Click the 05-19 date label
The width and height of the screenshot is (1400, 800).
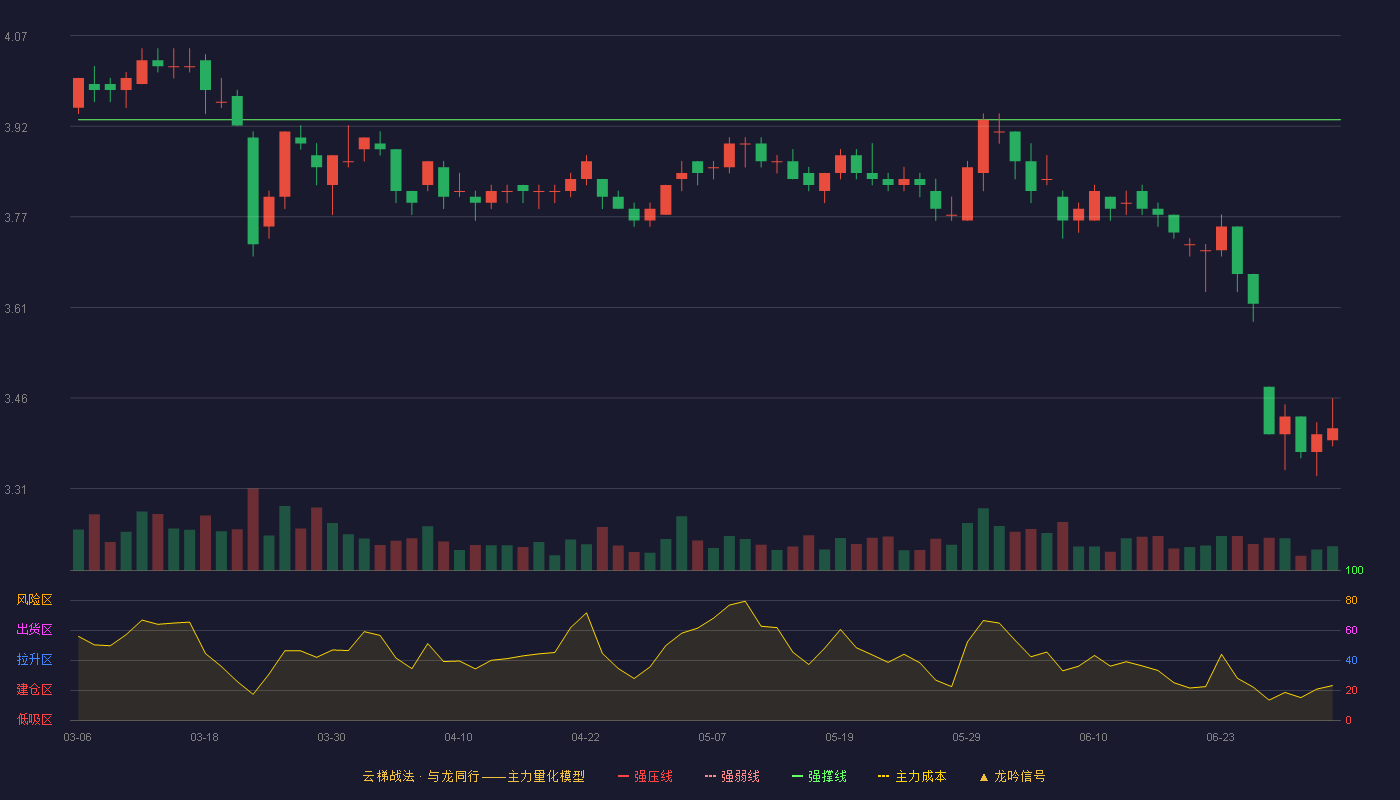tap(839, 737)
